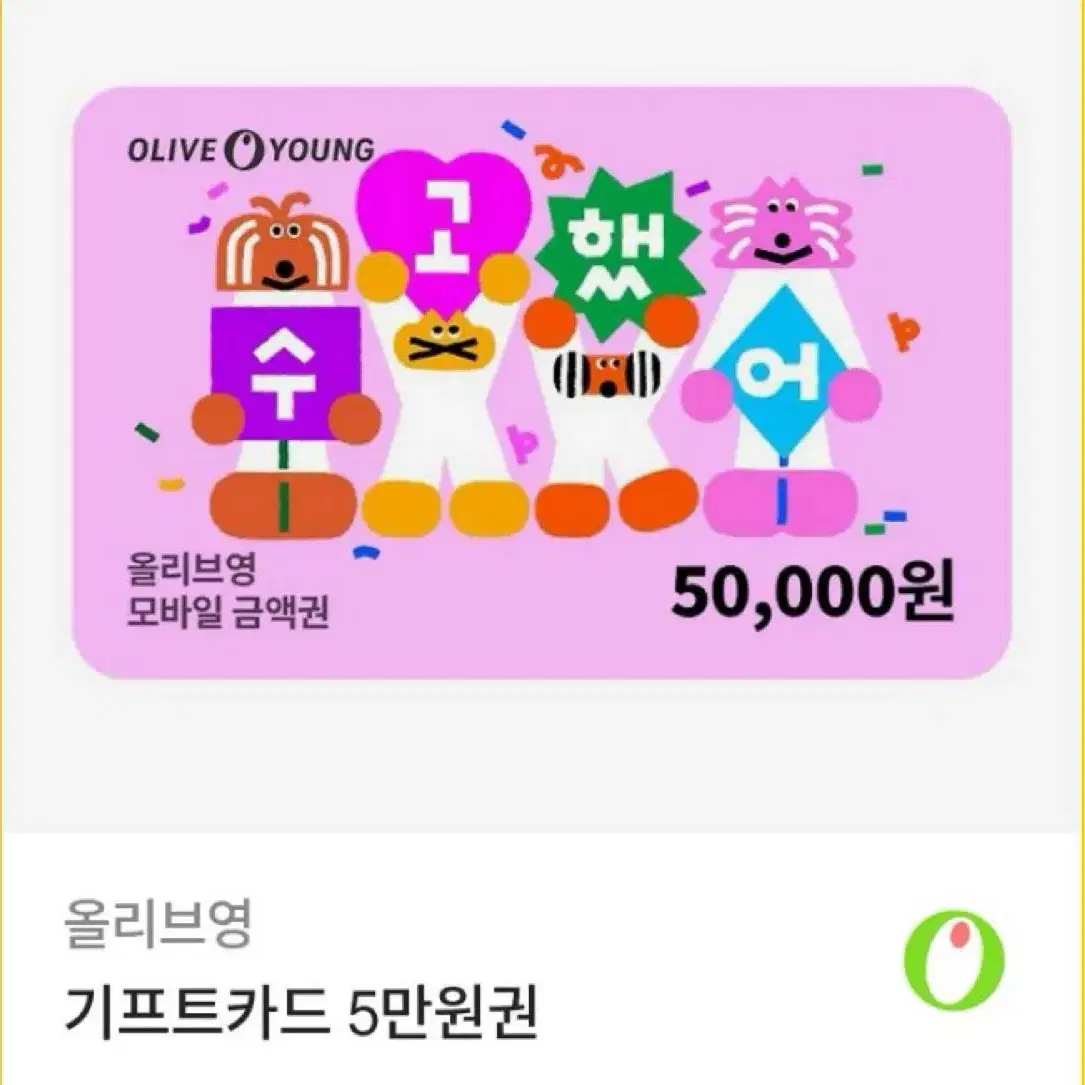Click the striped orange tiger face
Image resolution: width=1085 pixels, height=1085 pixels.
click(x=607, y=374)
